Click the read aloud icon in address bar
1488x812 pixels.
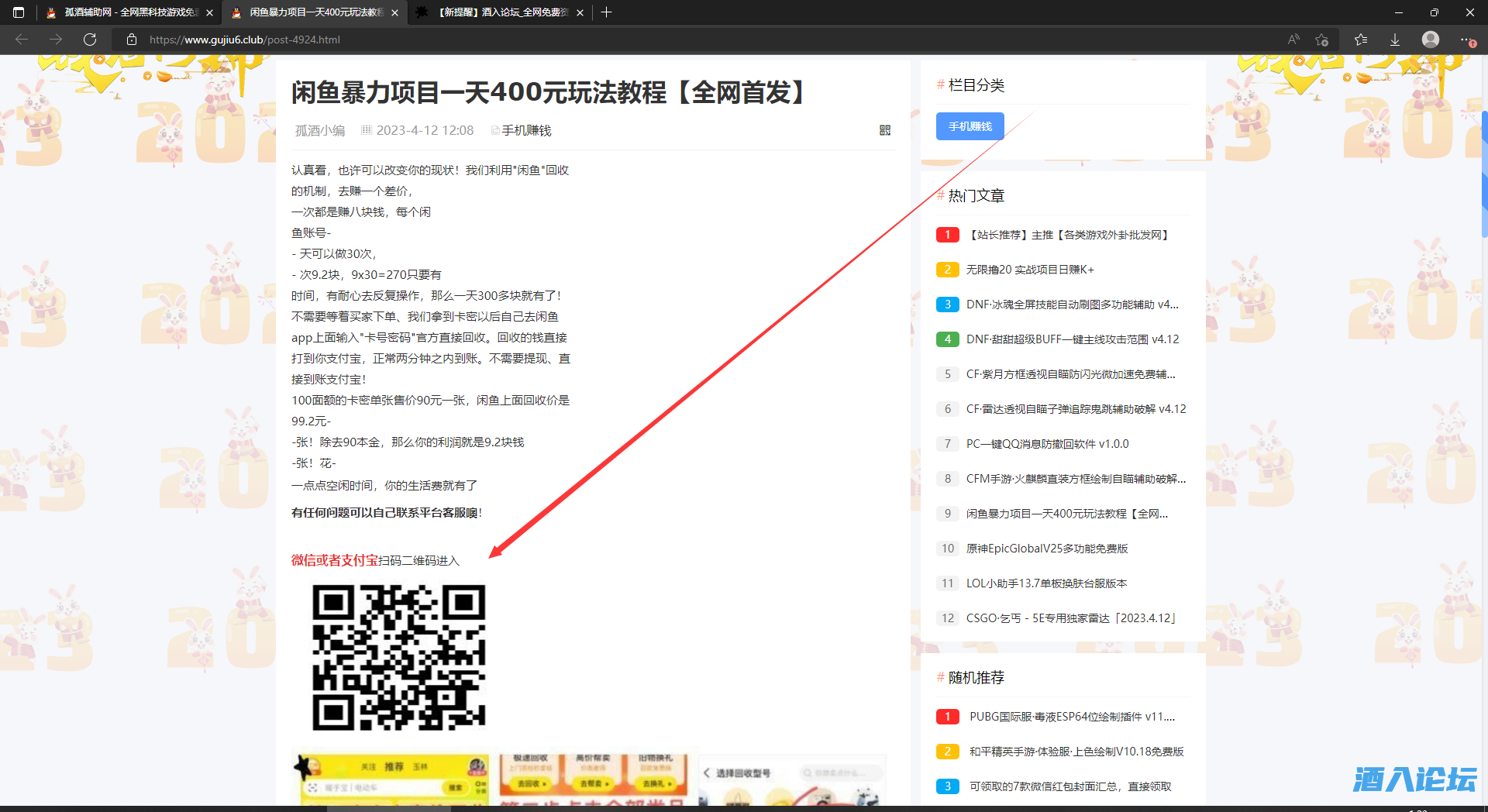pyautogui.click(x=1293, y=40)
